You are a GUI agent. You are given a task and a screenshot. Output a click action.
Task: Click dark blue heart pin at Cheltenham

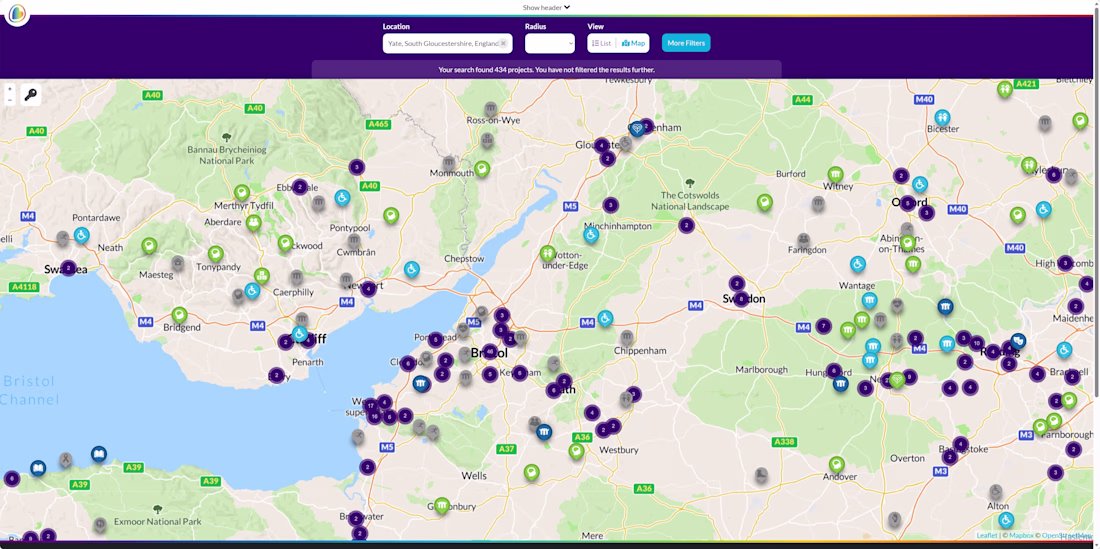pyautogui.click(x=637, y=128)
